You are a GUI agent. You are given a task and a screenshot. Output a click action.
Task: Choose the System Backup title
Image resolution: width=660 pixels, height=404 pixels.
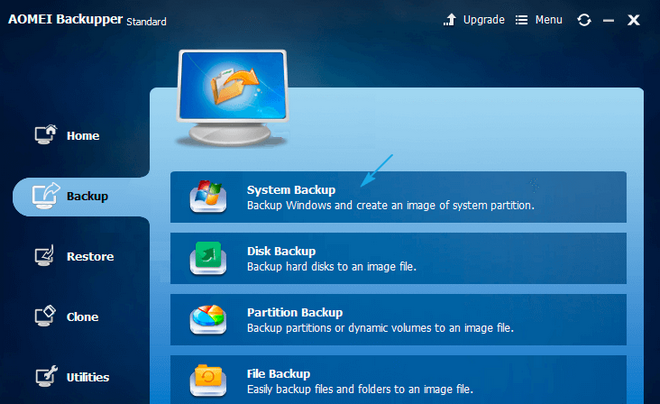tap(291, 190)
